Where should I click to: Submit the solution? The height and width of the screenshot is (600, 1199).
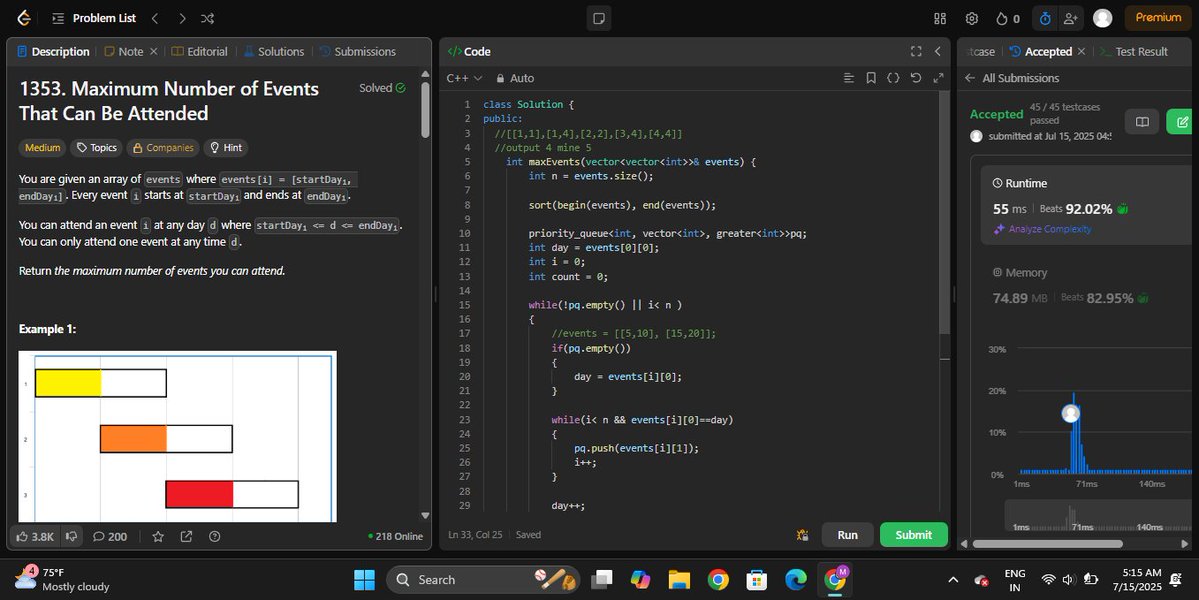click(914, 535)
